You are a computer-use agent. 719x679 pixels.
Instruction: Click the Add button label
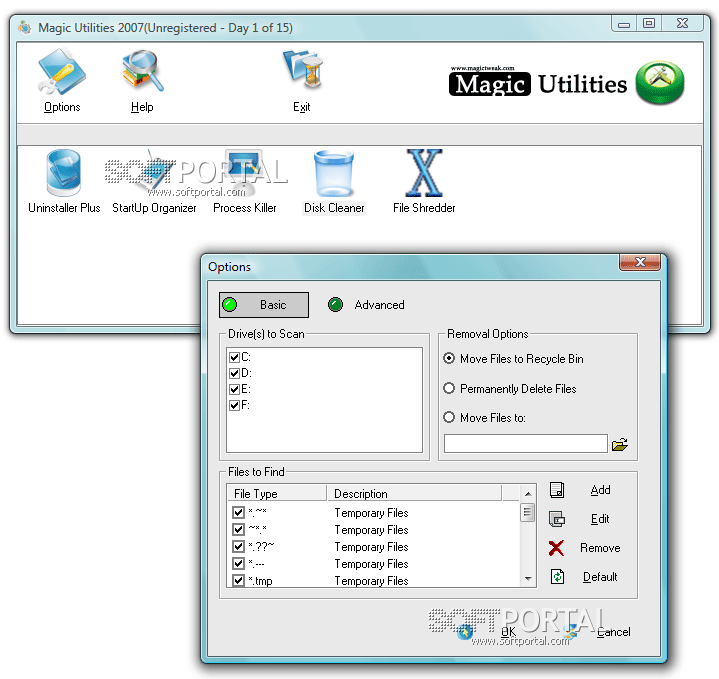click(x=600, y=490)
